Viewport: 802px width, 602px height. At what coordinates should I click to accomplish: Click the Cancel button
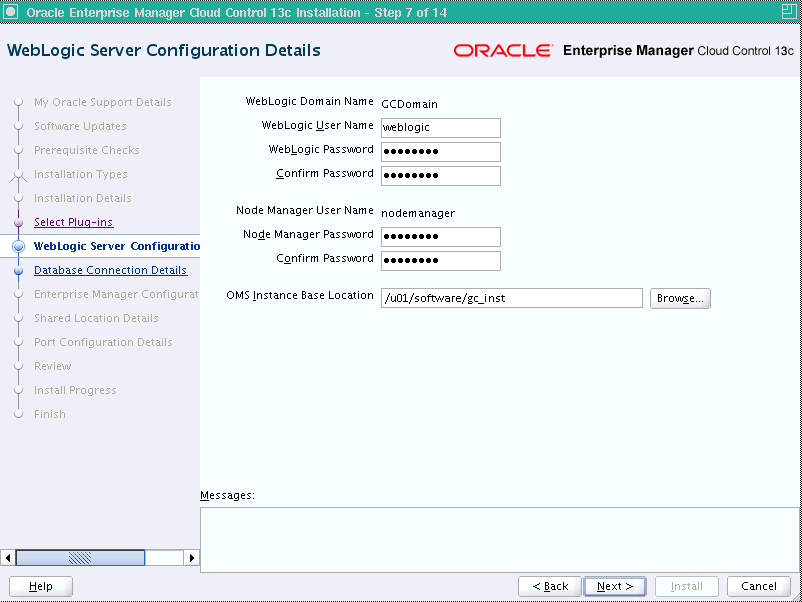759,586
